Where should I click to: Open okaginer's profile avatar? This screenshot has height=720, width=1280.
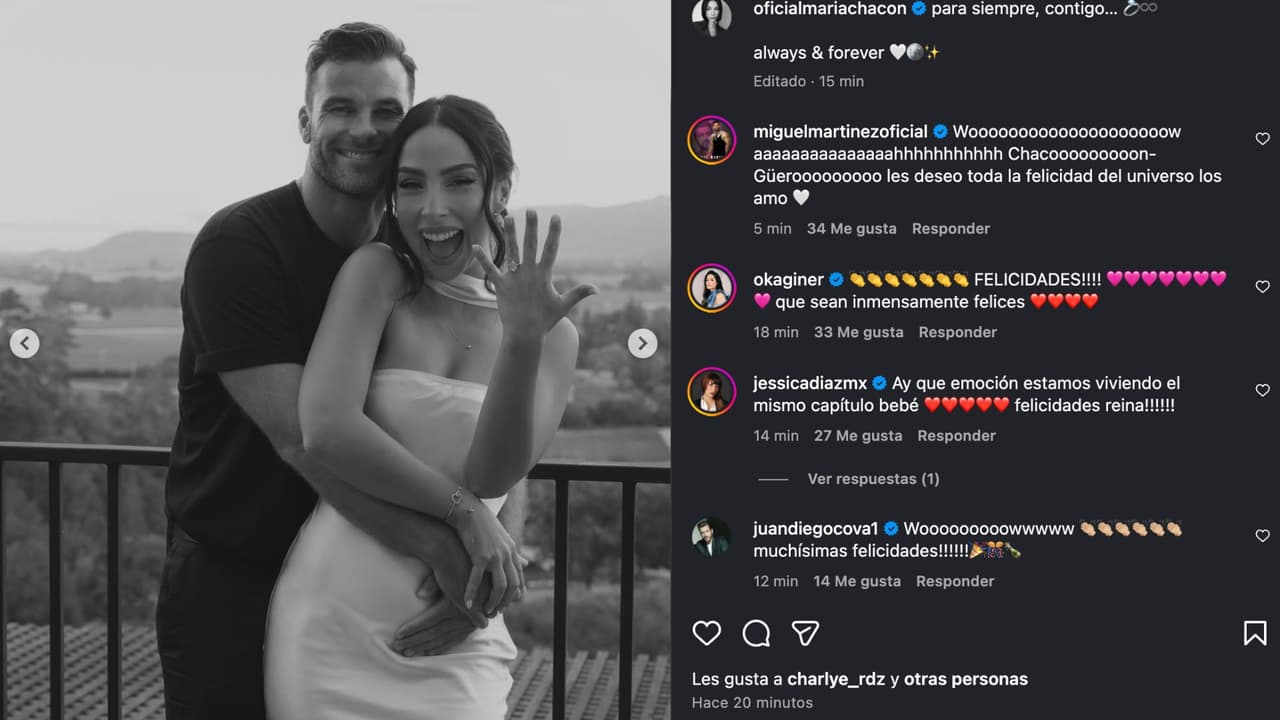pos(712,288)
